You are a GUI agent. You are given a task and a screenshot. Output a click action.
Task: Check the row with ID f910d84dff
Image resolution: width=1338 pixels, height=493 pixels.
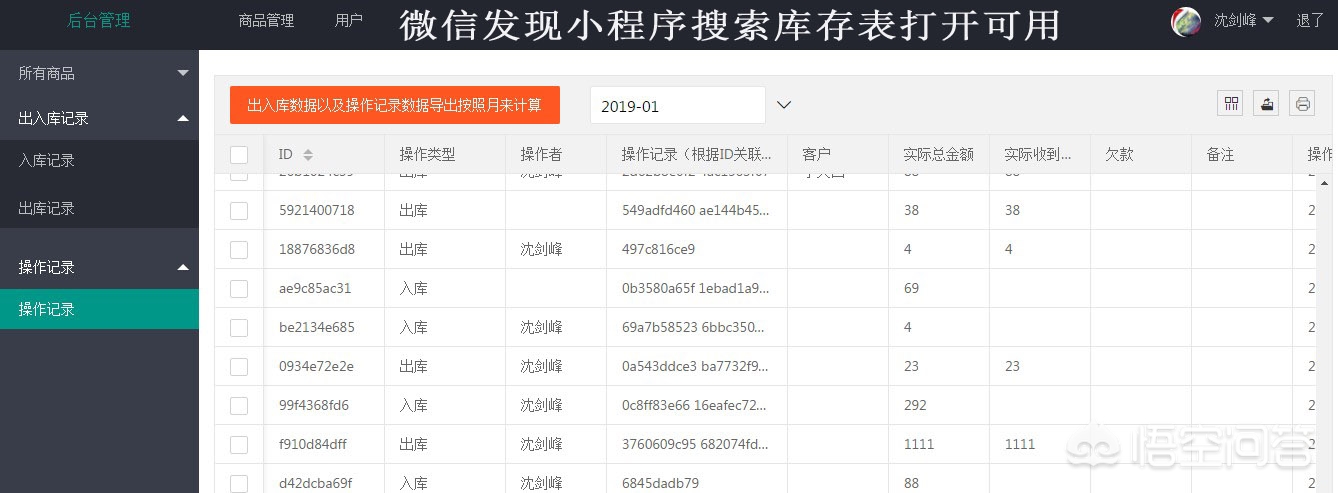click(239, 444)
